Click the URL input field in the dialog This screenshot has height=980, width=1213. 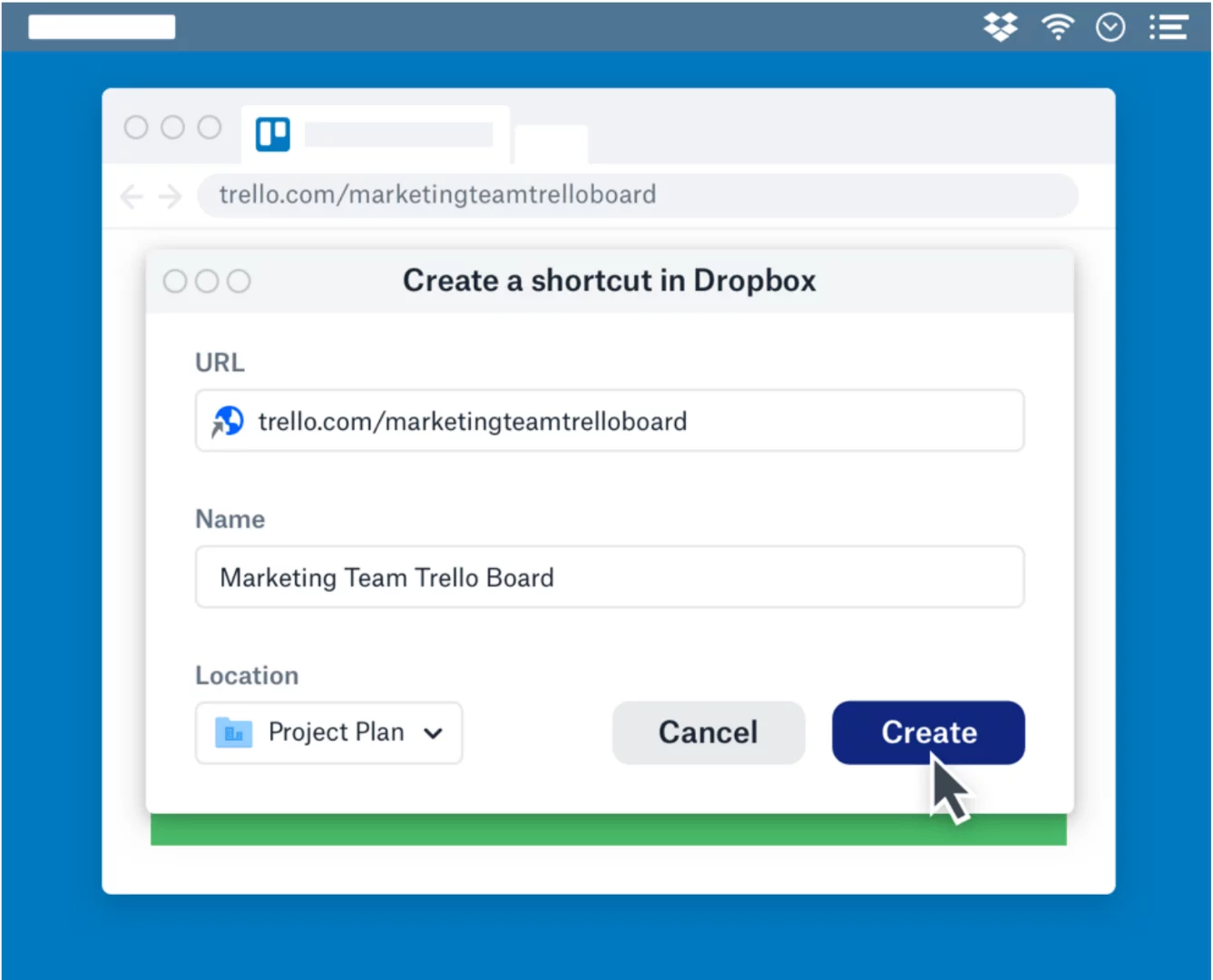[x=609, y=420]
